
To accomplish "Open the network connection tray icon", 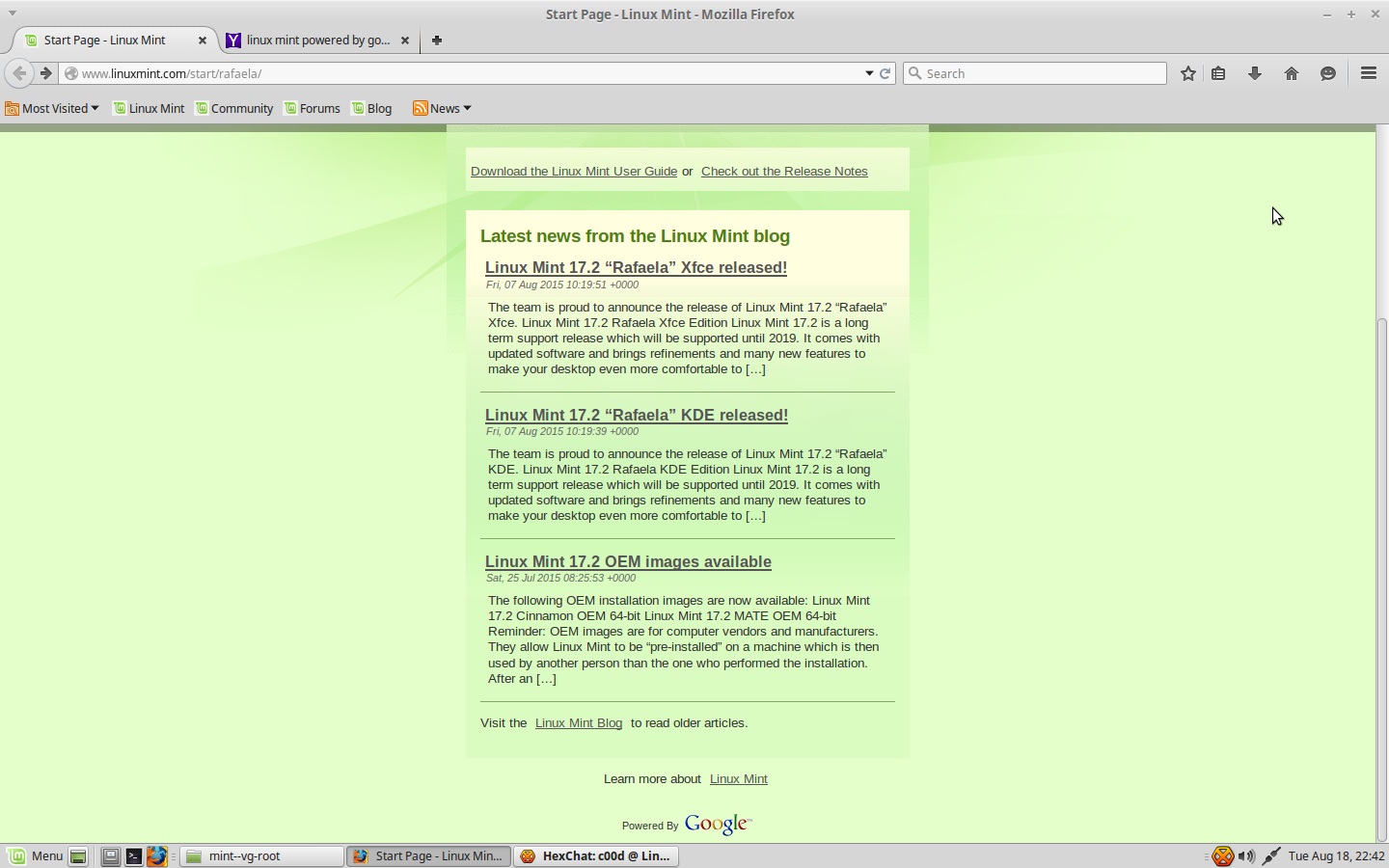I will [x=1271, y=855].
